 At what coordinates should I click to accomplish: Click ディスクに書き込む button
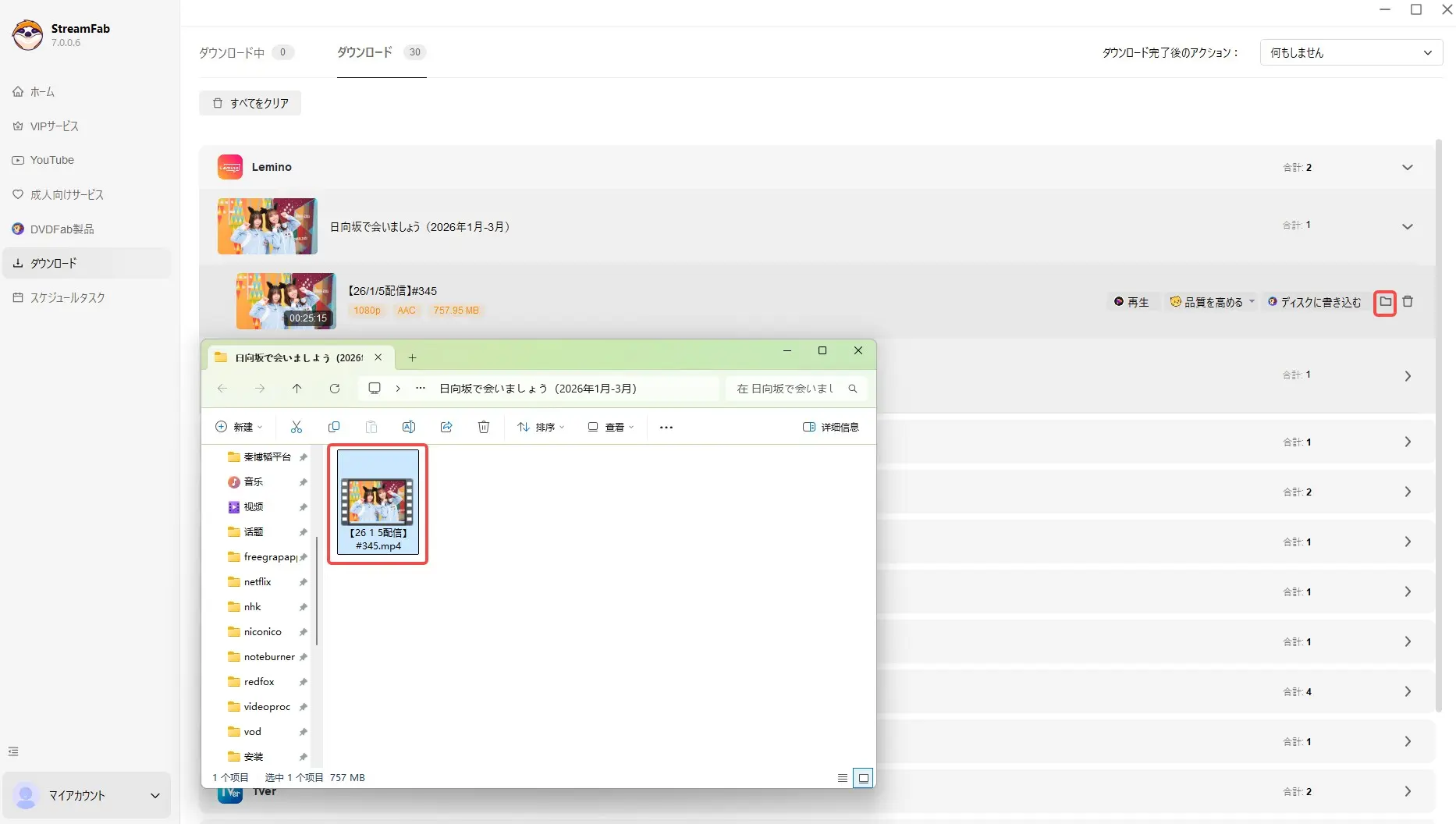point(1314,302)
